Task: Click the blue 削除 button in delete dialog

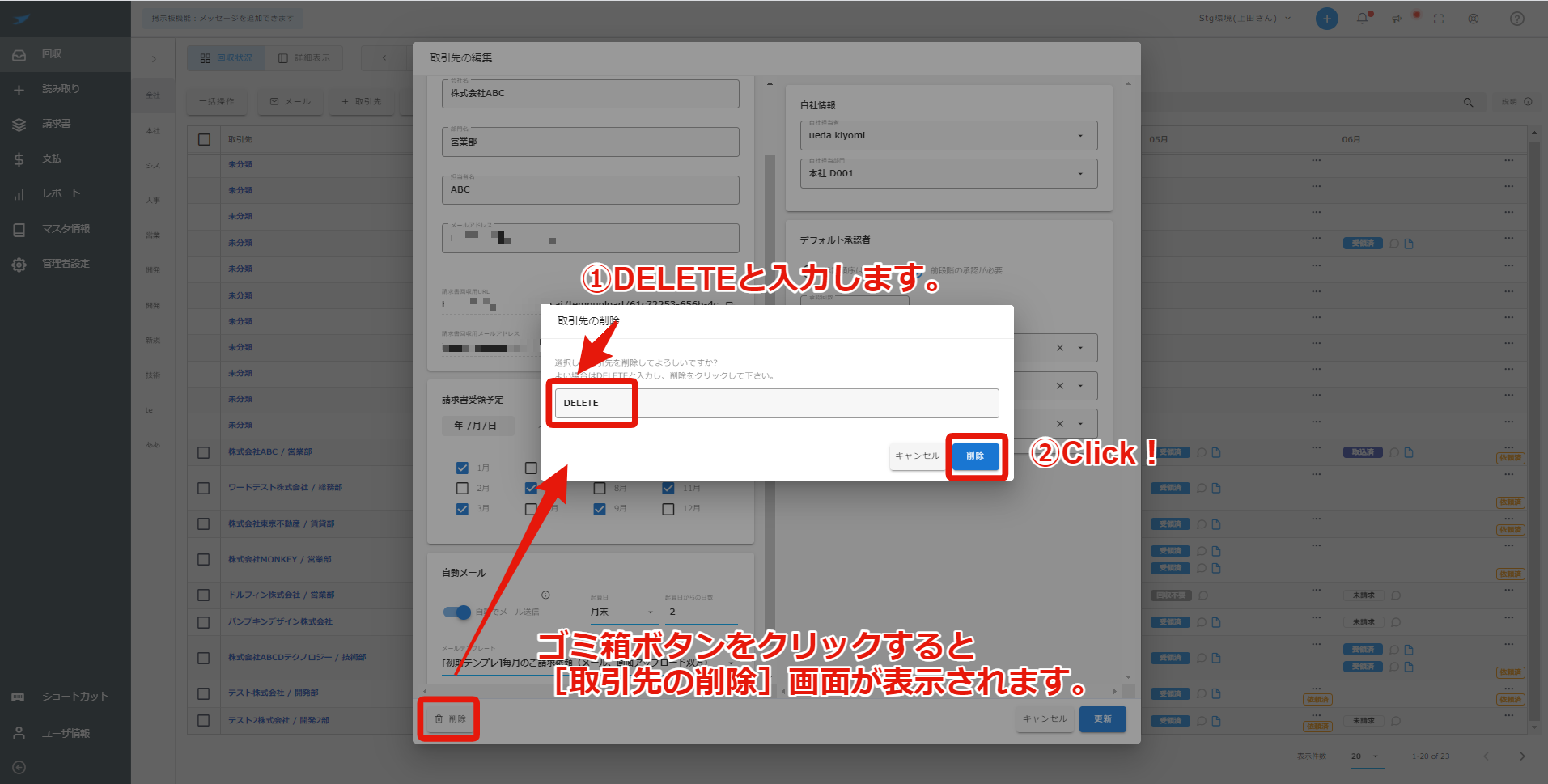Action: click(x=975, y=456)
